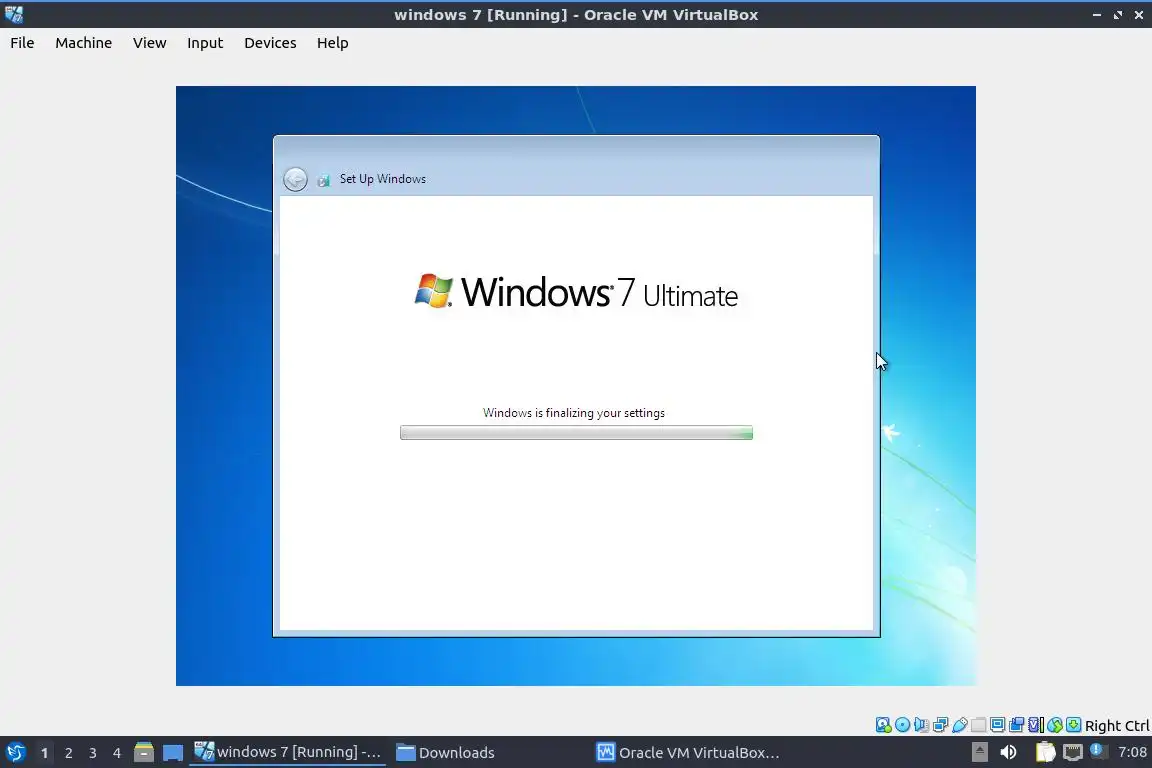
Task: Click the VirtualBox window icon in title bar
Action: coord(13,14)
